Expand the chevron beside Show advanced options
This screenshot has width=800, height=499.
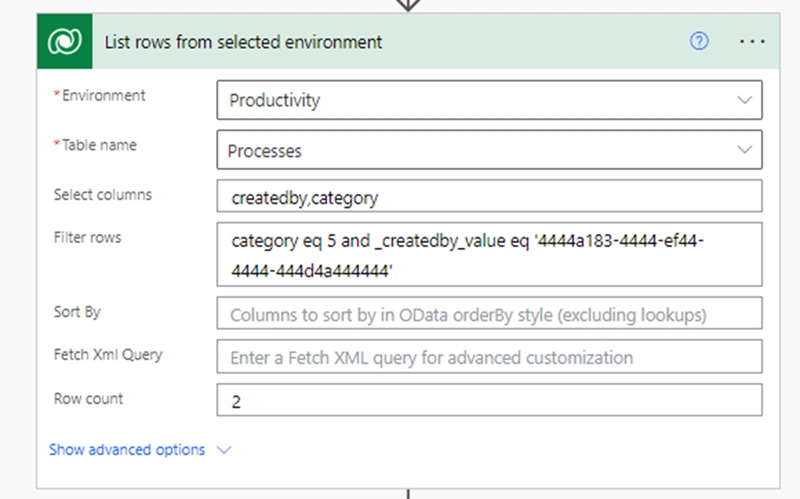224,450
